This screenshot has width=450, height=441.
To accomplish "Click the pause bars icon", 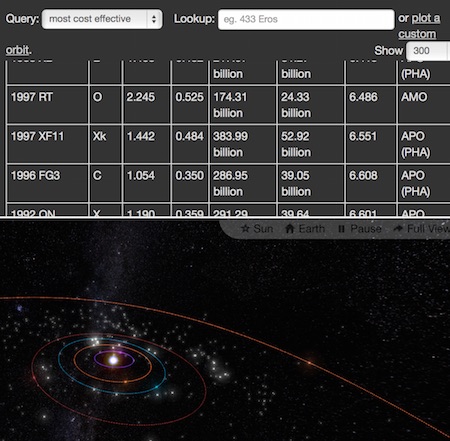I will point(341,229).
